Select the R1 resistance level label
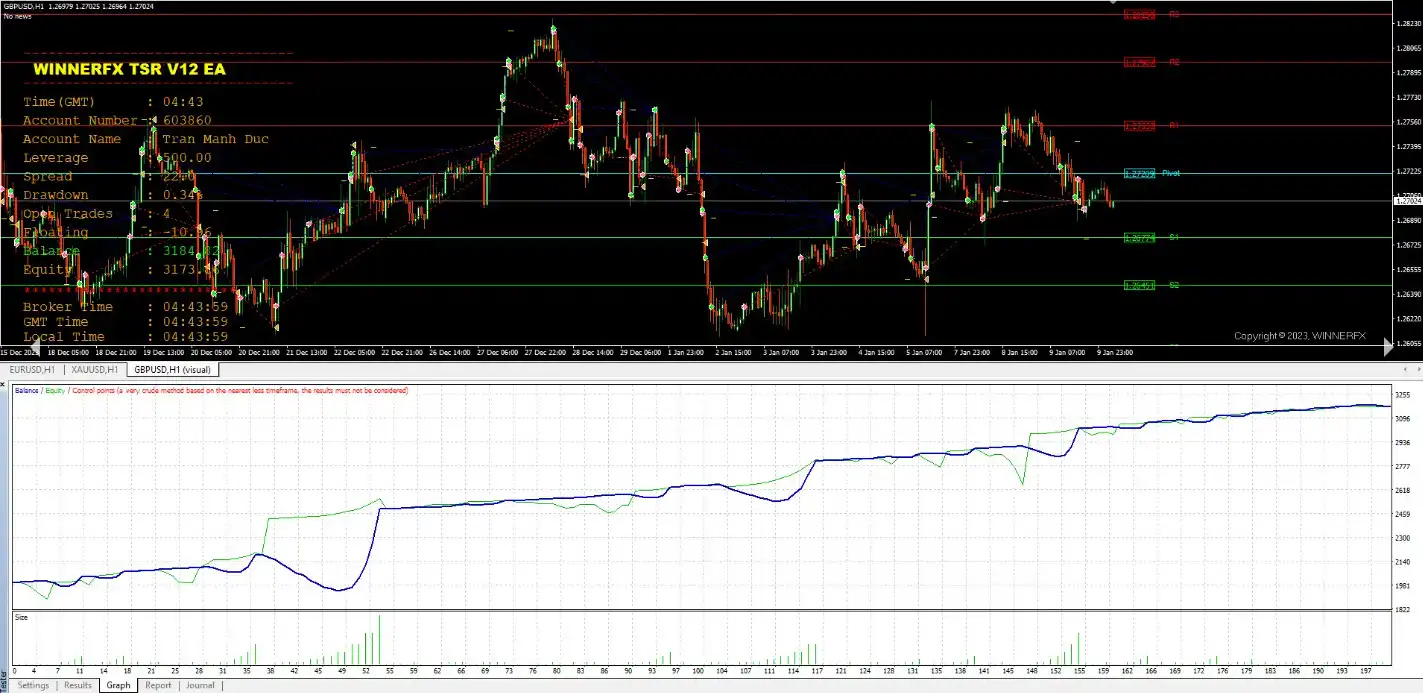This screenshot has width=1423, height=693. click(x=1174, y=125)
